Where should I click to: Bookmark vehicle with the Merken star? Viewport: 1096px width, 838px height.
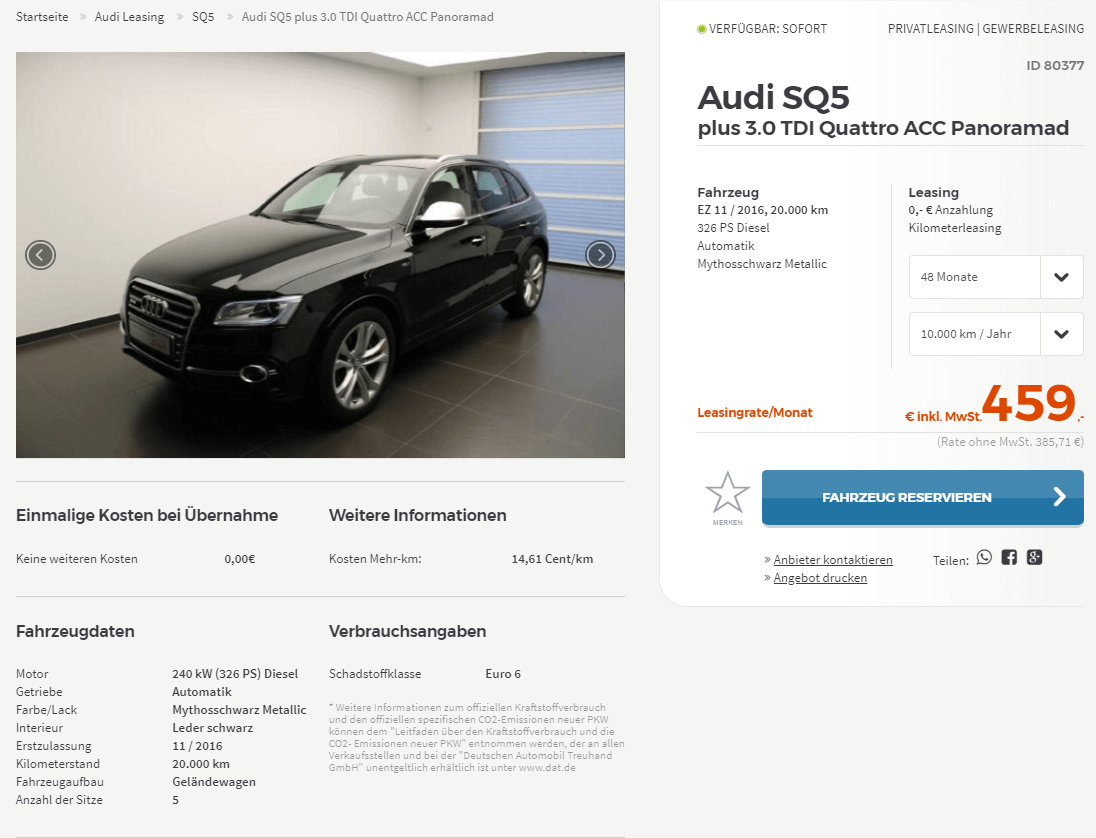pyautogui.click(x=728, y=498)
